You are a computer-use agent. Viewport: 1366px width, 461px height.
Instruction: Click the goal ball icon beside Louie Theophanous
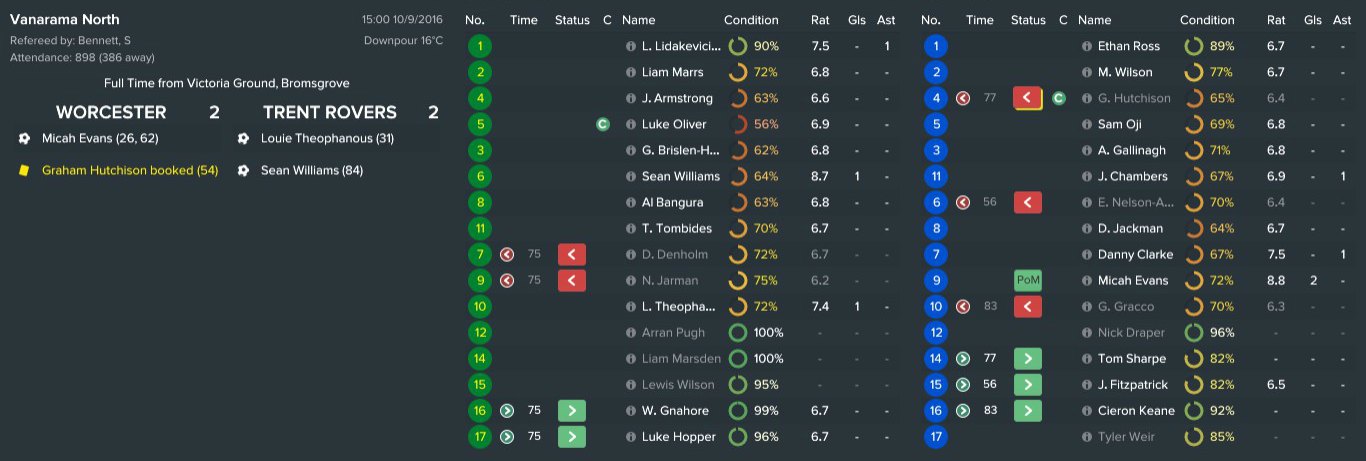(243, 139)
